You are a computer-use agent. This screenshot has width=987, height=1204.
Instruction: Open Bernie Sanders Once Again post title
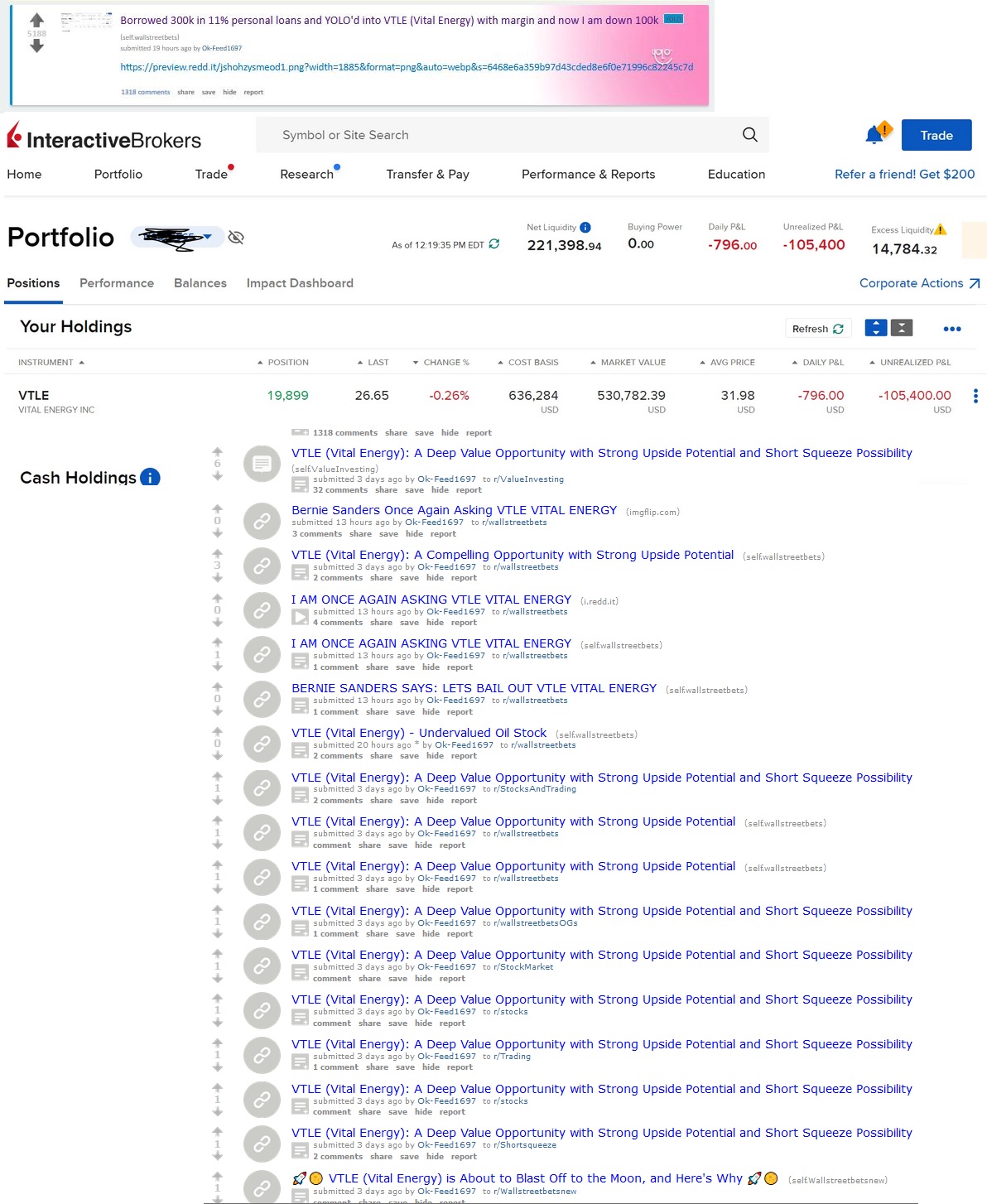pos(454,510)
